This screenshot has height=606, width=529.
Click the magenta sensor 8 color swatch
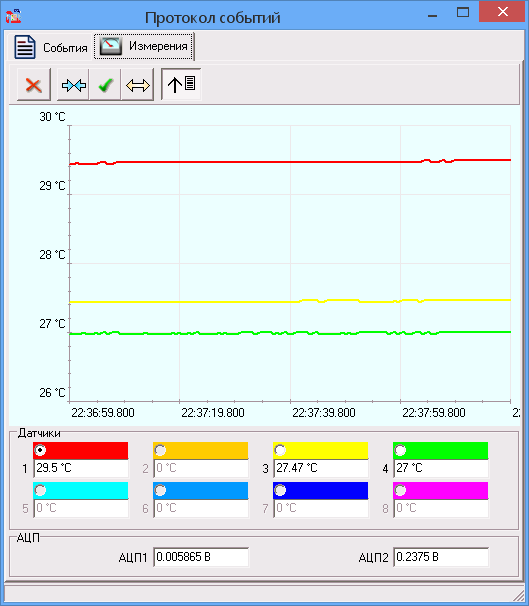(441, 490)
